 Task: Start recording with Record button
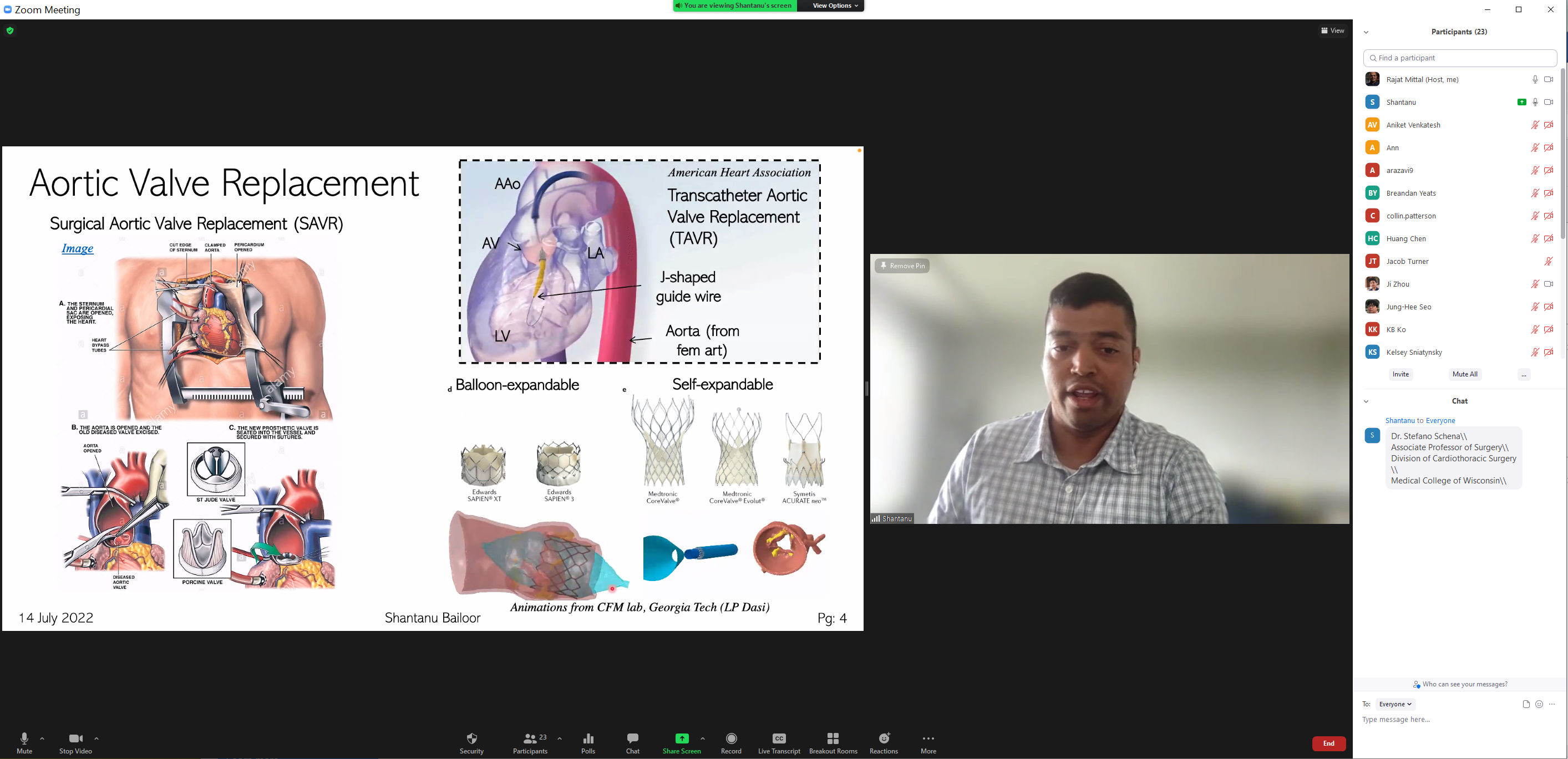point(731,743)
